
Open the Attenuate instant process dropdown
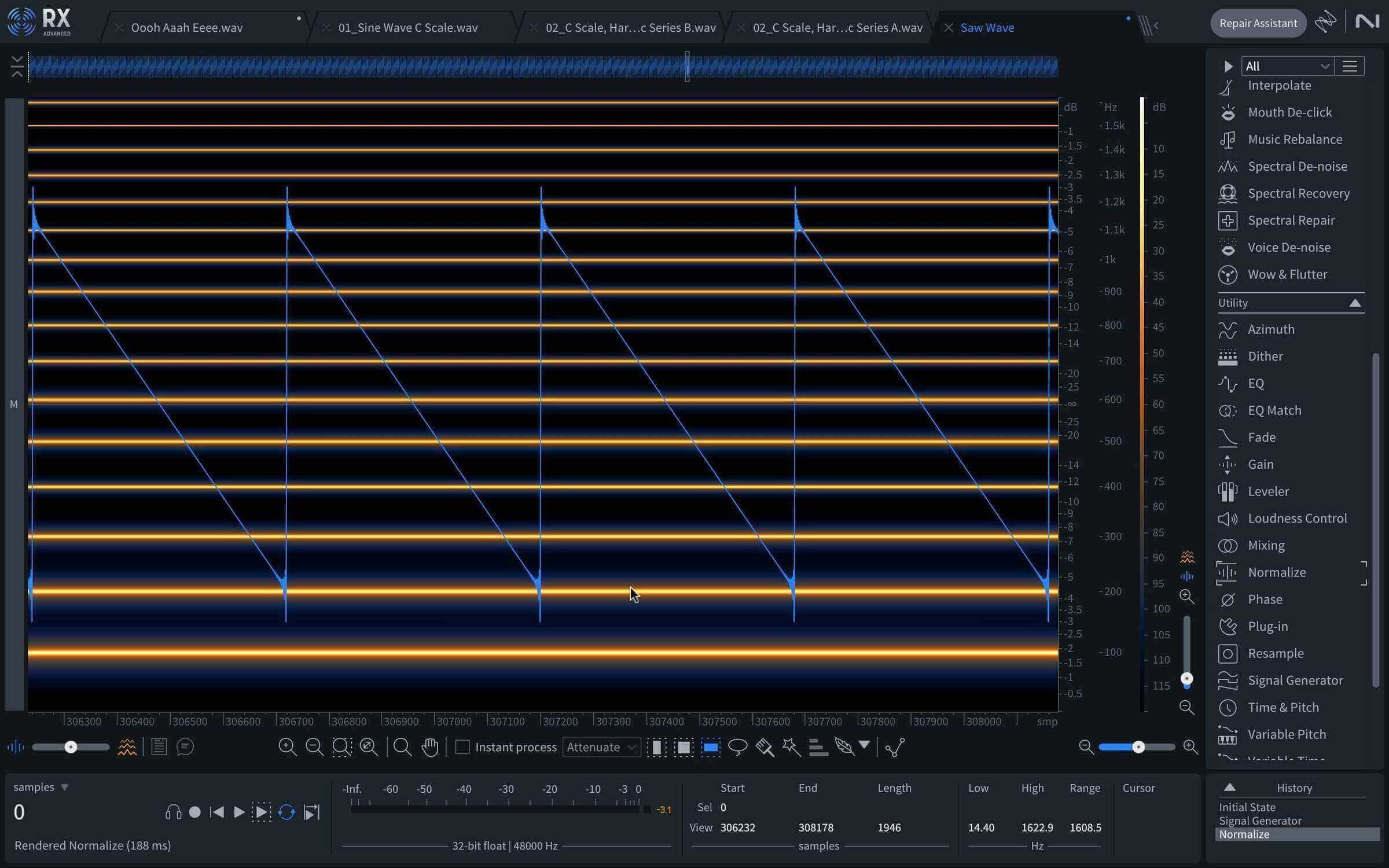click(601, 747)
